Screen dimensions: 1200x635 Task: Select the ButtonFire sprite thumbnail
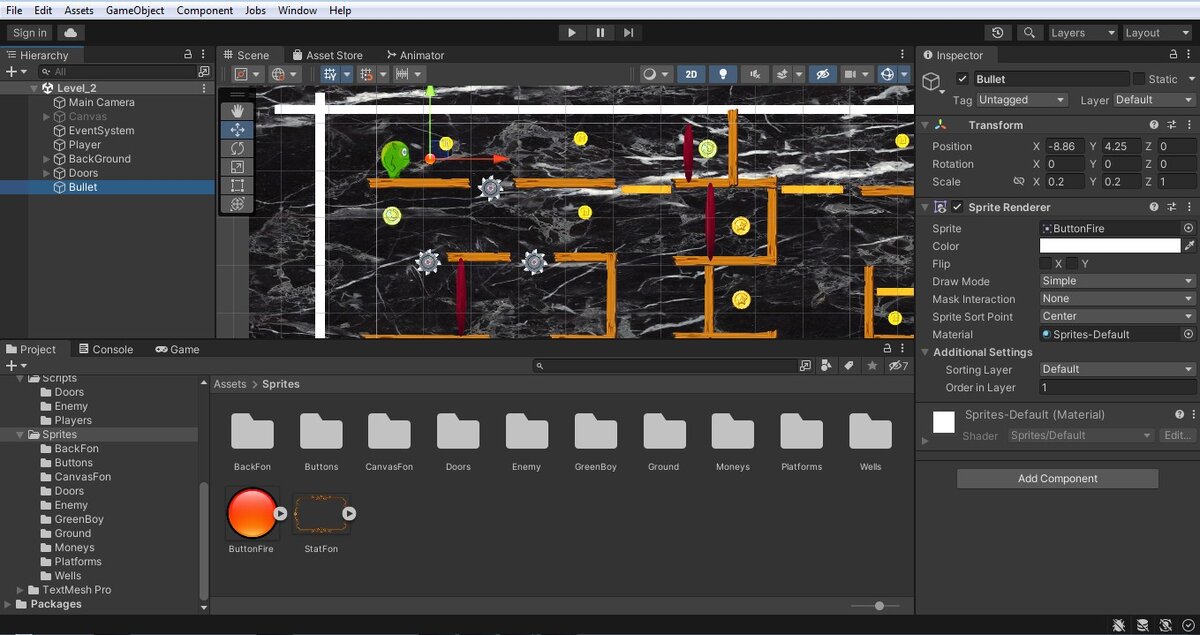tap(252, 513)
